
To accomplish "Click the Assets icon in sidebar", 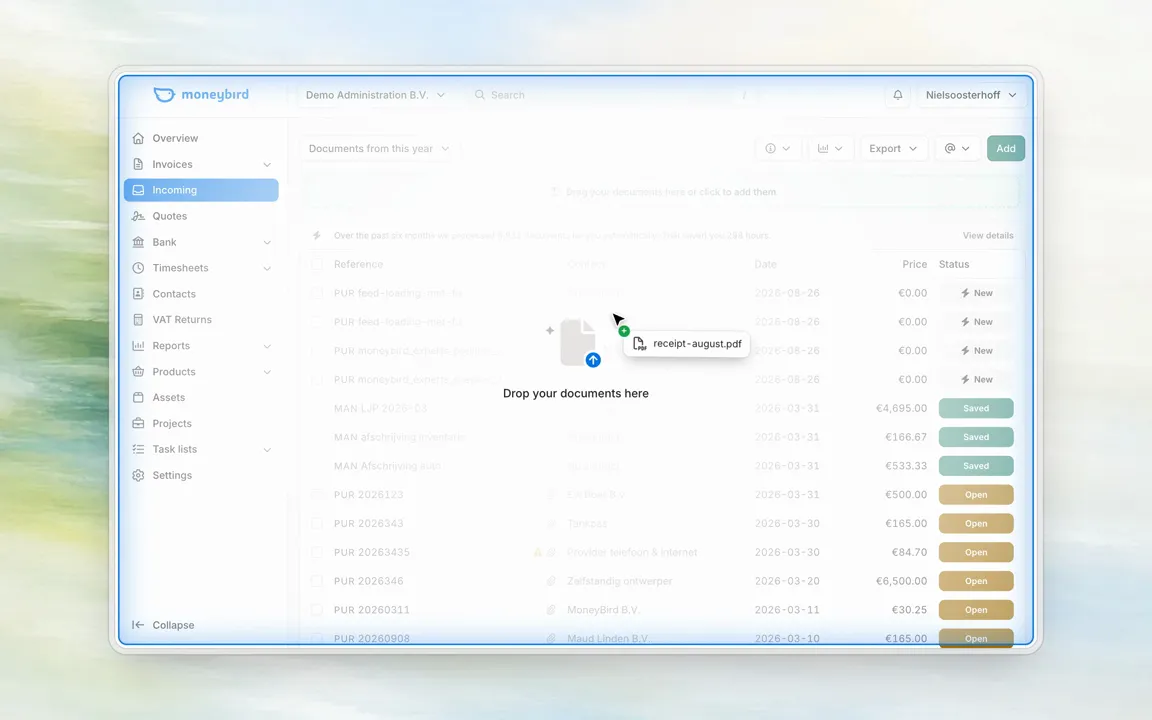I will [138, 397].
